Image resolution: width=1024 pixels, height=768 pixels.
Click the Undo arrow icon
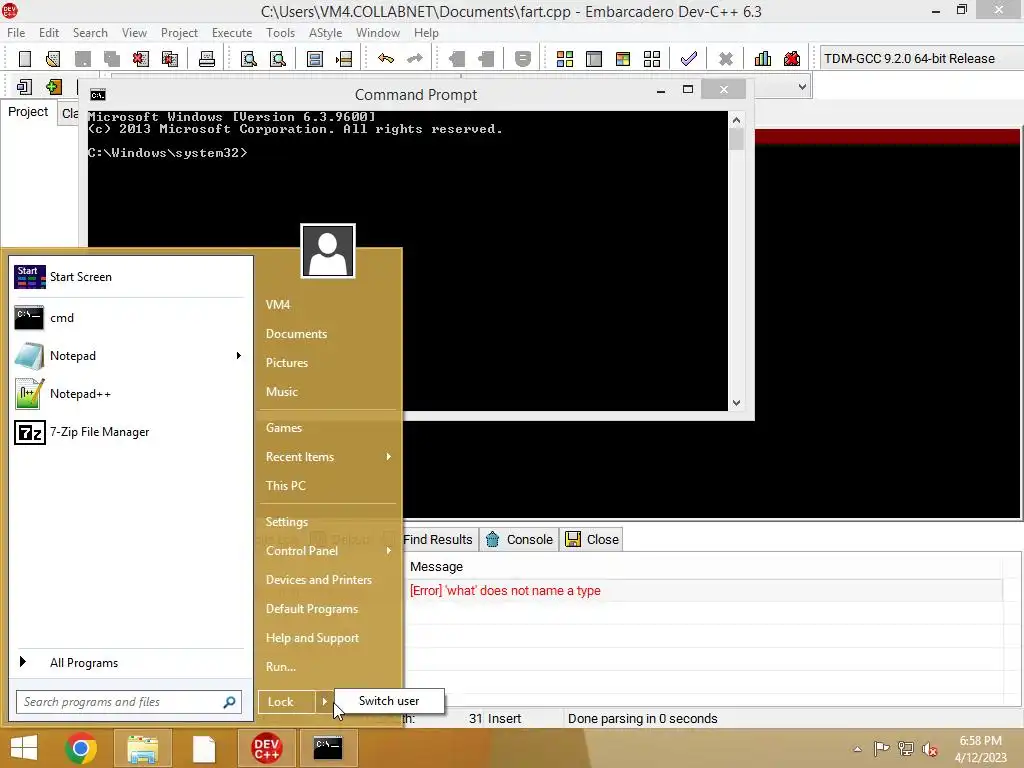pyautogui.click(x=386, y=59)
